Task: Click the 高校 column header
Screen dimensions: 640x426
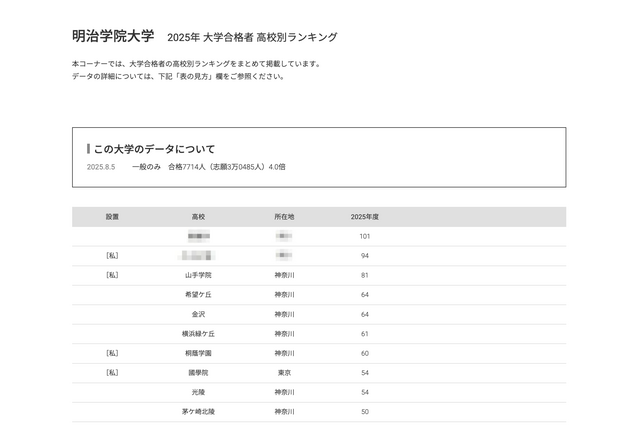Action: coord(198,217)
